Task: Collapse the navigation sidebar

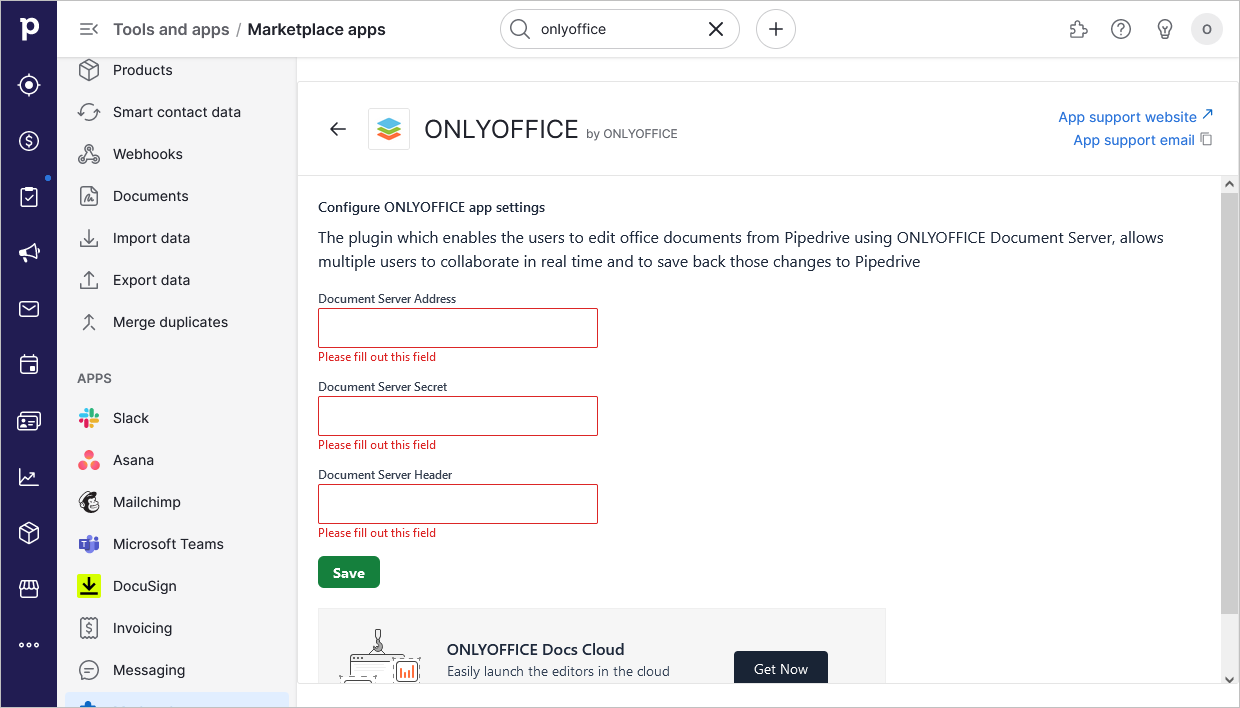Action: [x=89, y=29]
